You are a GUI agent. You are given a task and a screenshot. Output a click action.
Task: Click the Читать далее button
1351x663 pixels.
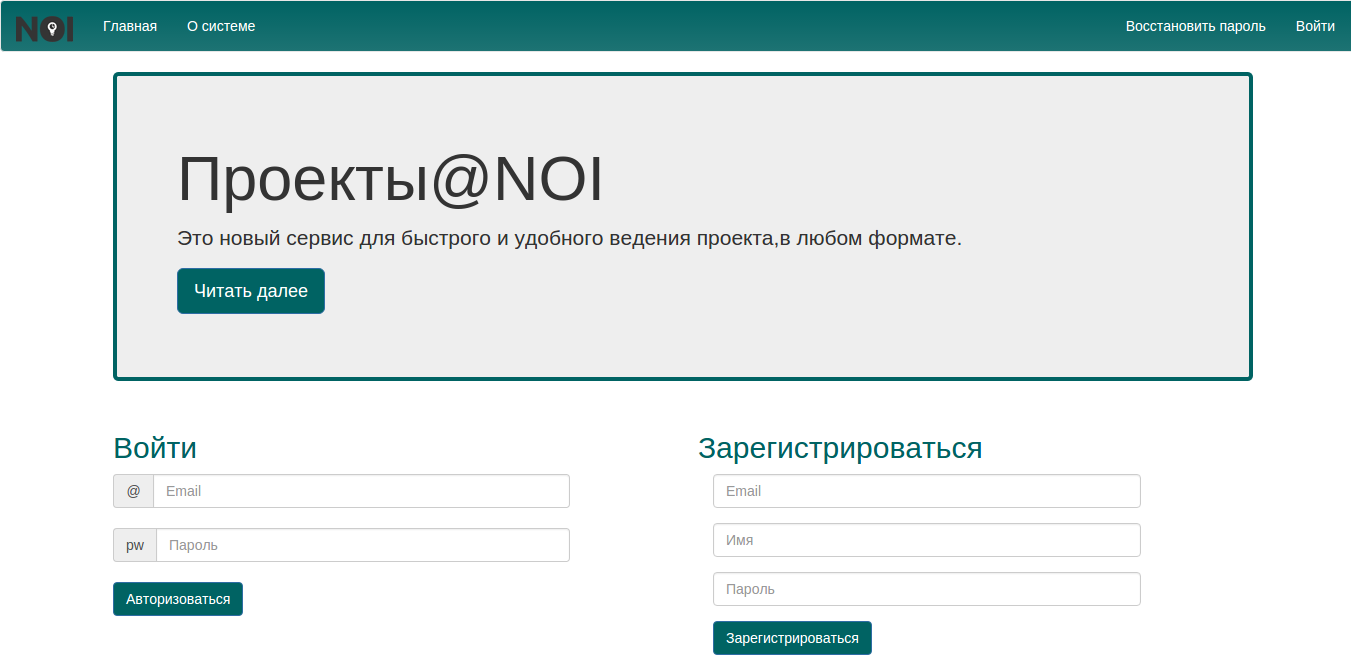pyautogui.click(x=251, y=291)
